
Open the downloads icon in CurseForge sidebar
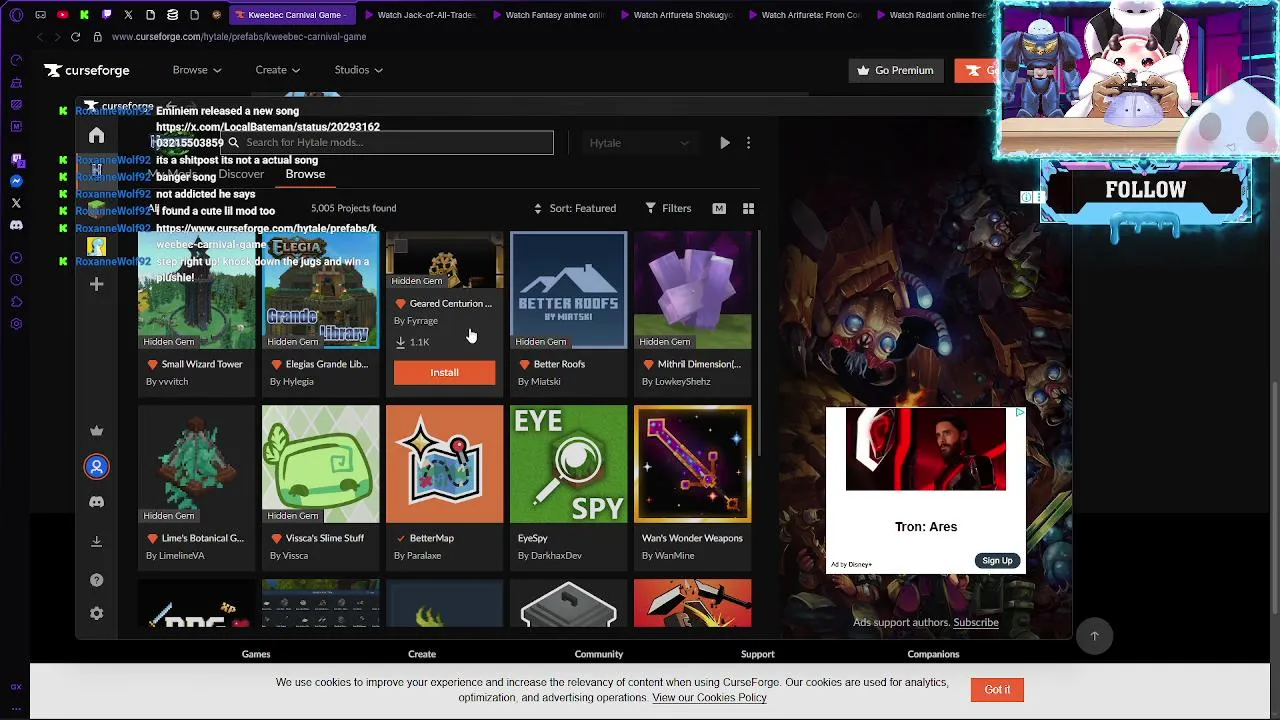pos(96,541)
